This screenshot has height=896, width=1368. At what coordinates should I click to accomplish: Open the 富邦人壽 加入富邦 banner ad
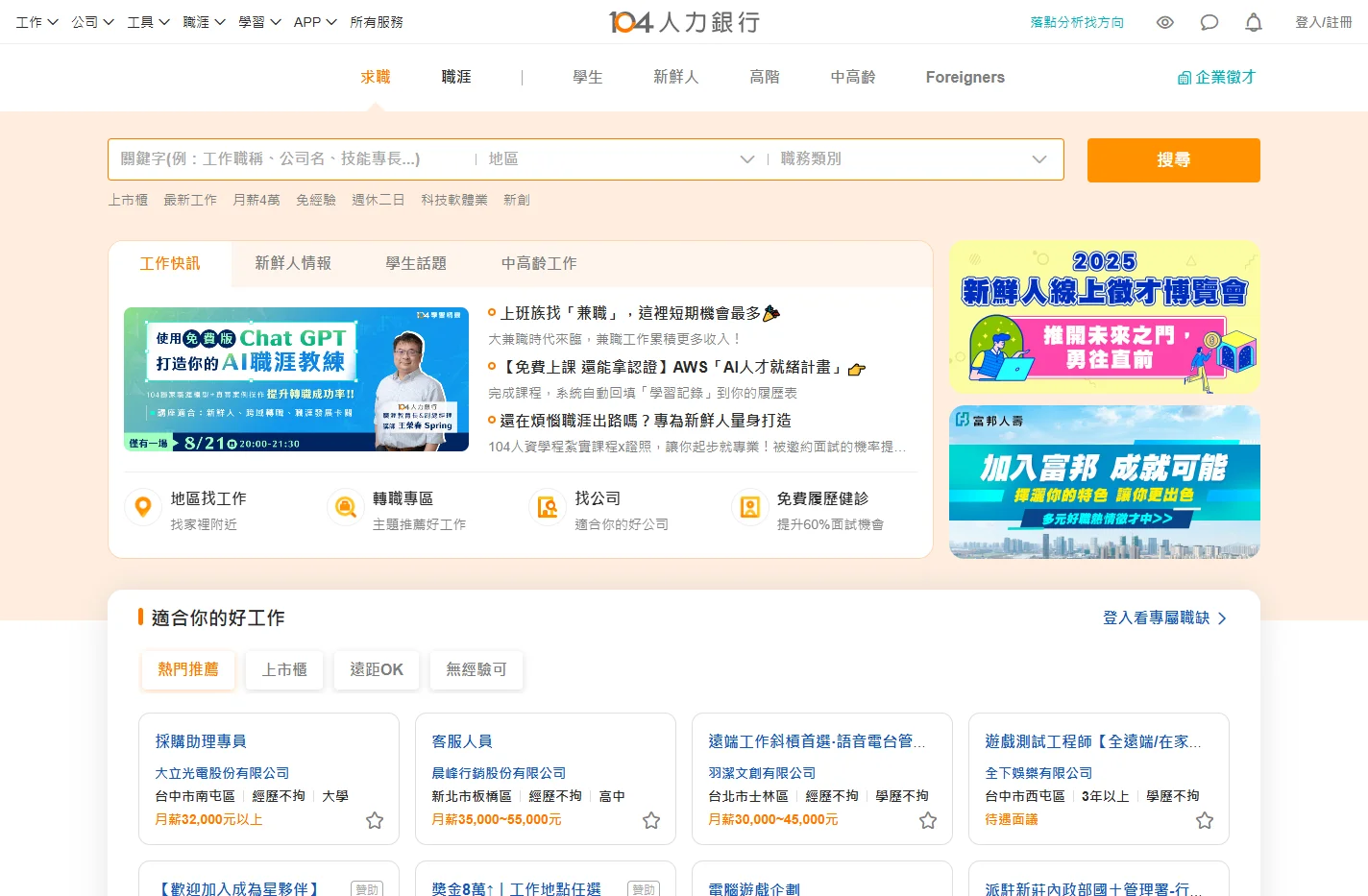1105,482
